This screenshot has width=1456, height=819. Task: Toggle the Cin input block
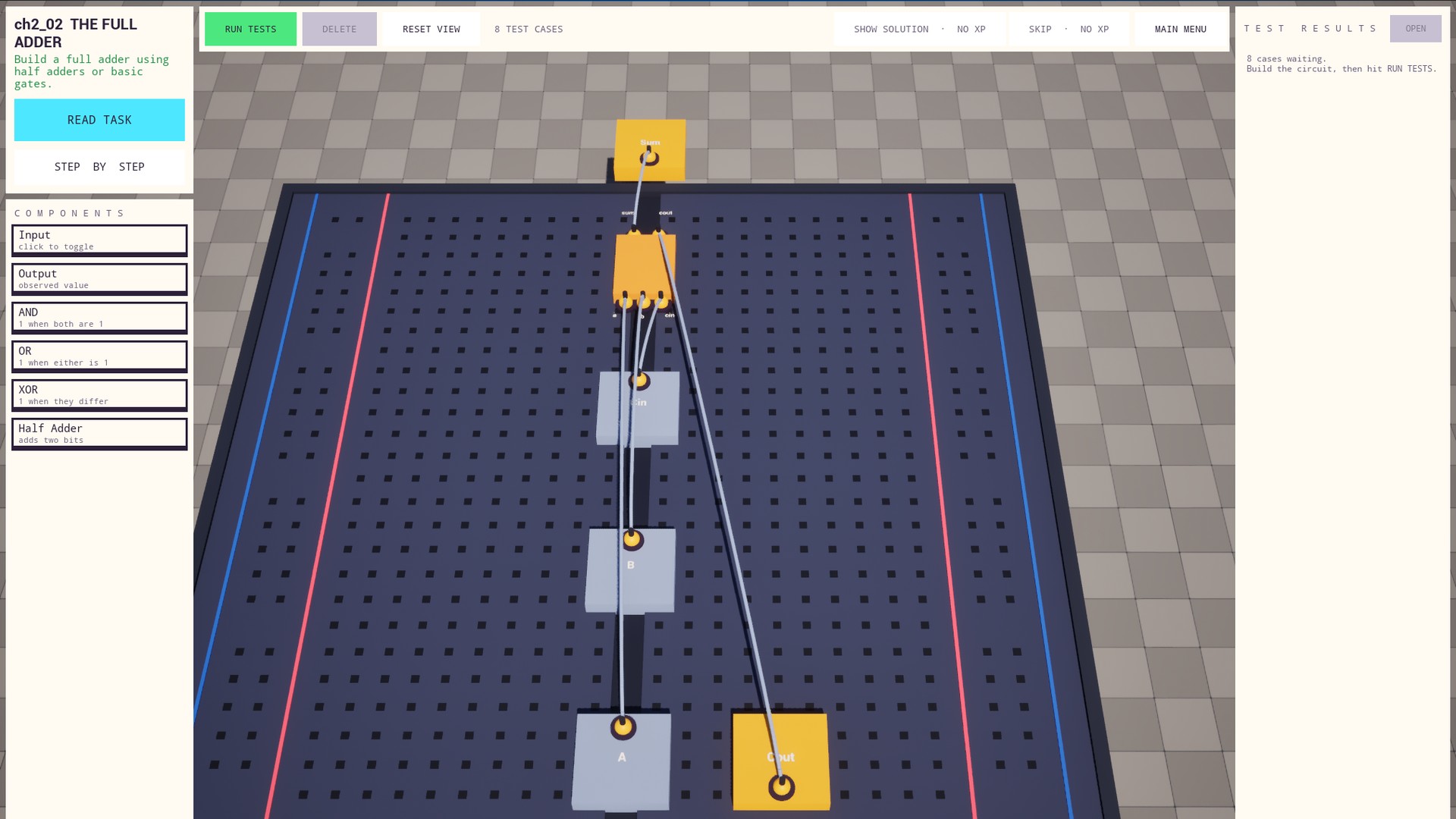pyautogui.click(x=638, y=408)
